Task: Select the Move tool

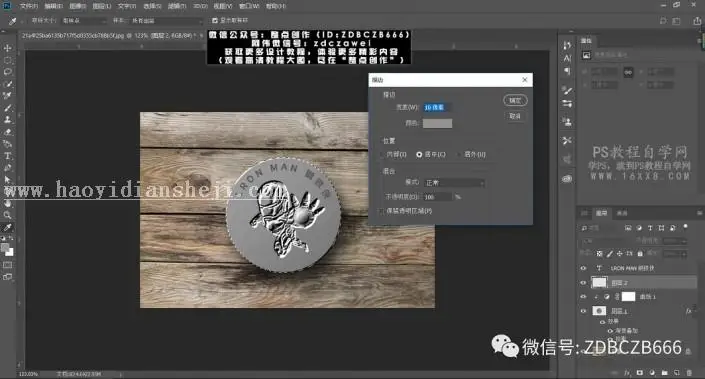Action: 8,48
